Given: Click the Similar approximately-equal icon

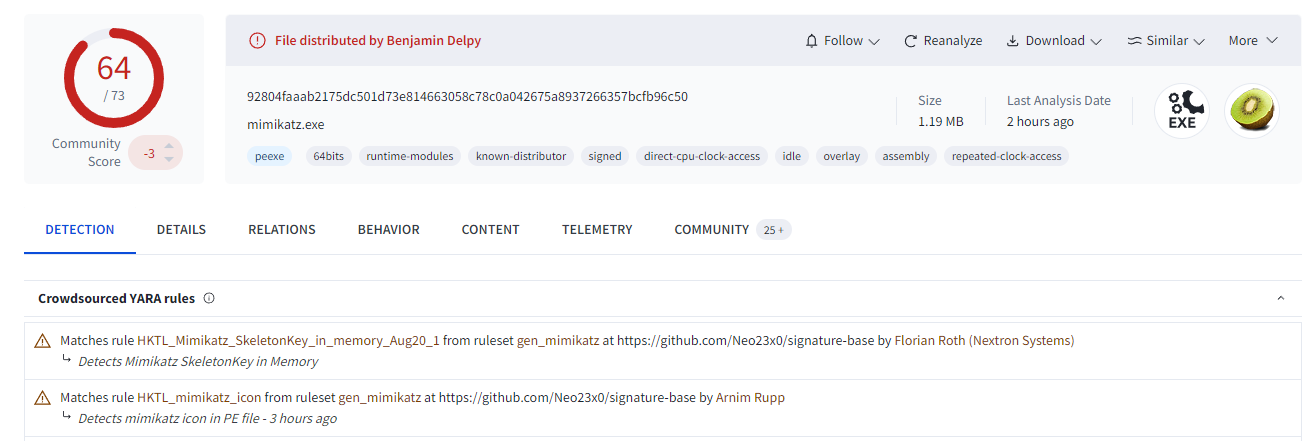Looking at the screenshot, I should [1134, 41].
